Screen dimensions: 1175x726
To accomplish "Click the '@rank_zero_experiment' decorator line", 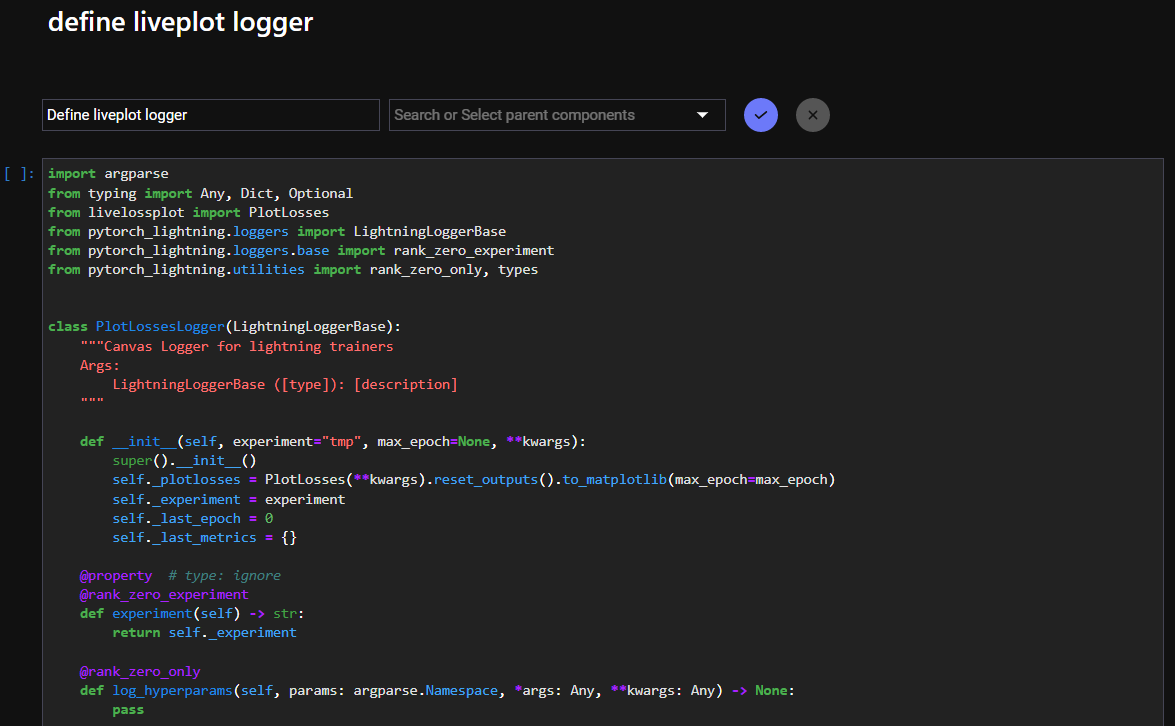I will tap(164, 595).
